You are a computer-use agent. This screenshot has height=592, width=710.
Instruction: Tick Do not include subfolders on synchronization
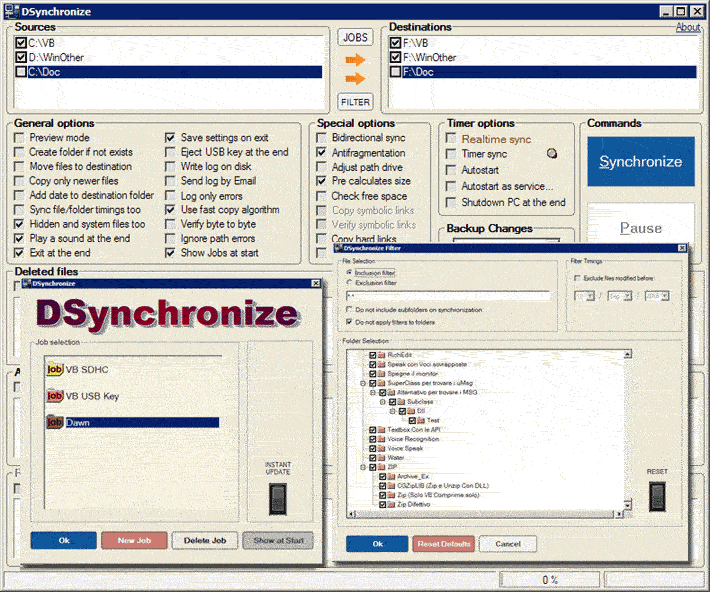point(349,309)
